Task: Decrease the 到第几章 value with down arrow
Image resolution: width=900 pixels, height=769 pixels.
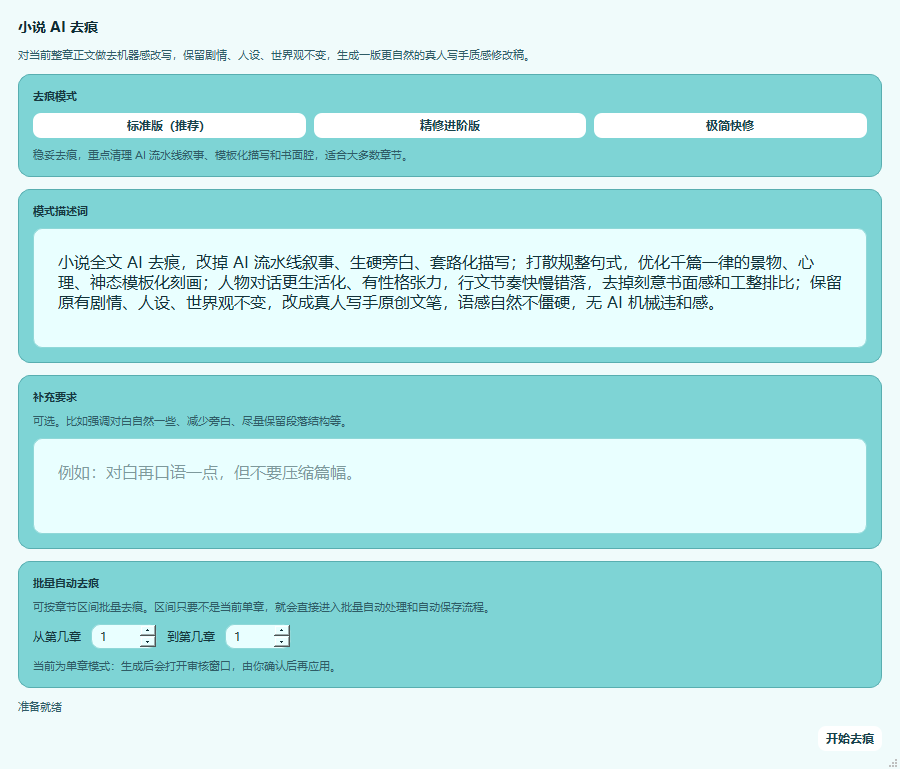Action: [281, 642]
